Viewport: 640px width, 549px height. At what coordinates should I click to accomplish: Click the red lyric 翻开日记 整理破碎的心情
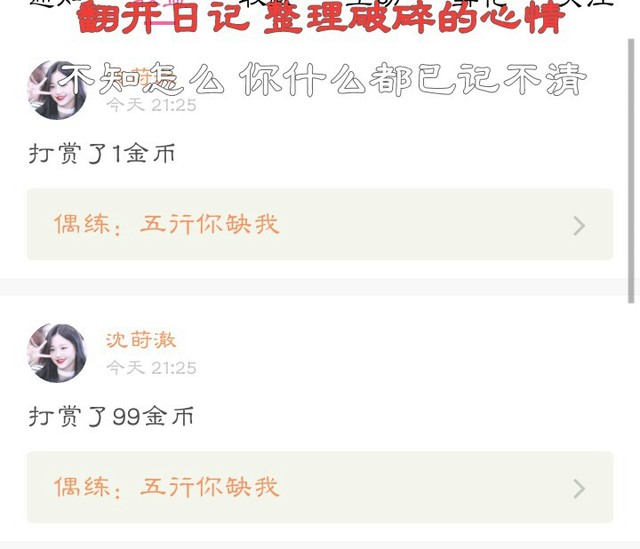(x=320, y=18)
